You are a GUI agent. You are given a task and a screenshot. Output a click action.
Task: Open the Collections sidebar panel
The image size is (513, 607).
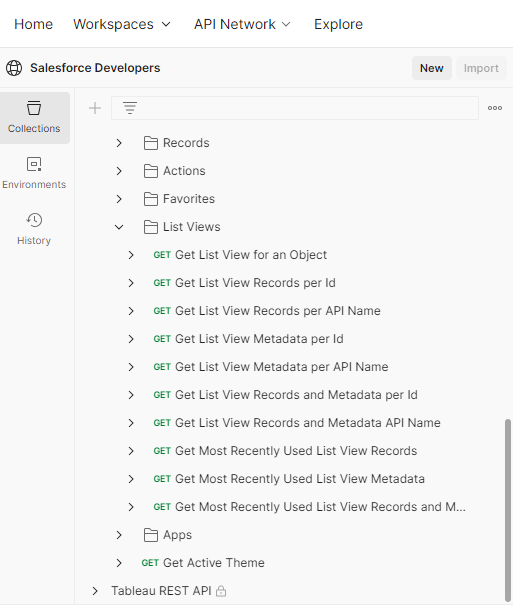click(x=34, y=118)
